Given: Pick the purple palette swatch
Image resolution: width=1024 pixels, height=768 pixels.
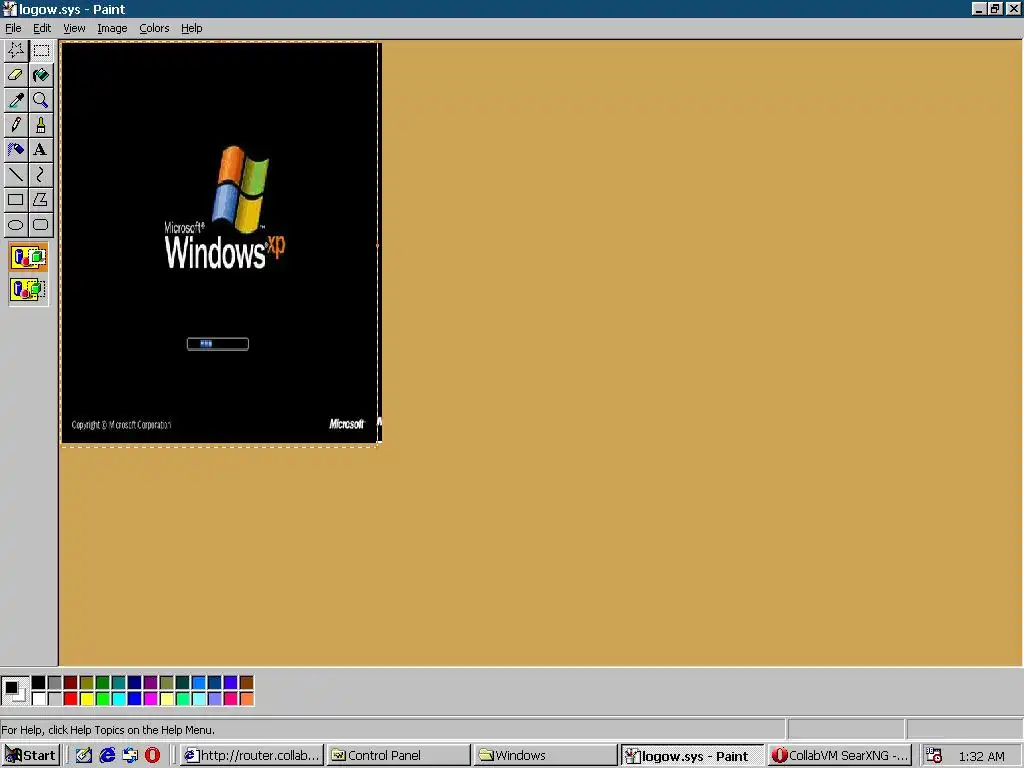Looking at the screenshot, I should pos(151,683).
